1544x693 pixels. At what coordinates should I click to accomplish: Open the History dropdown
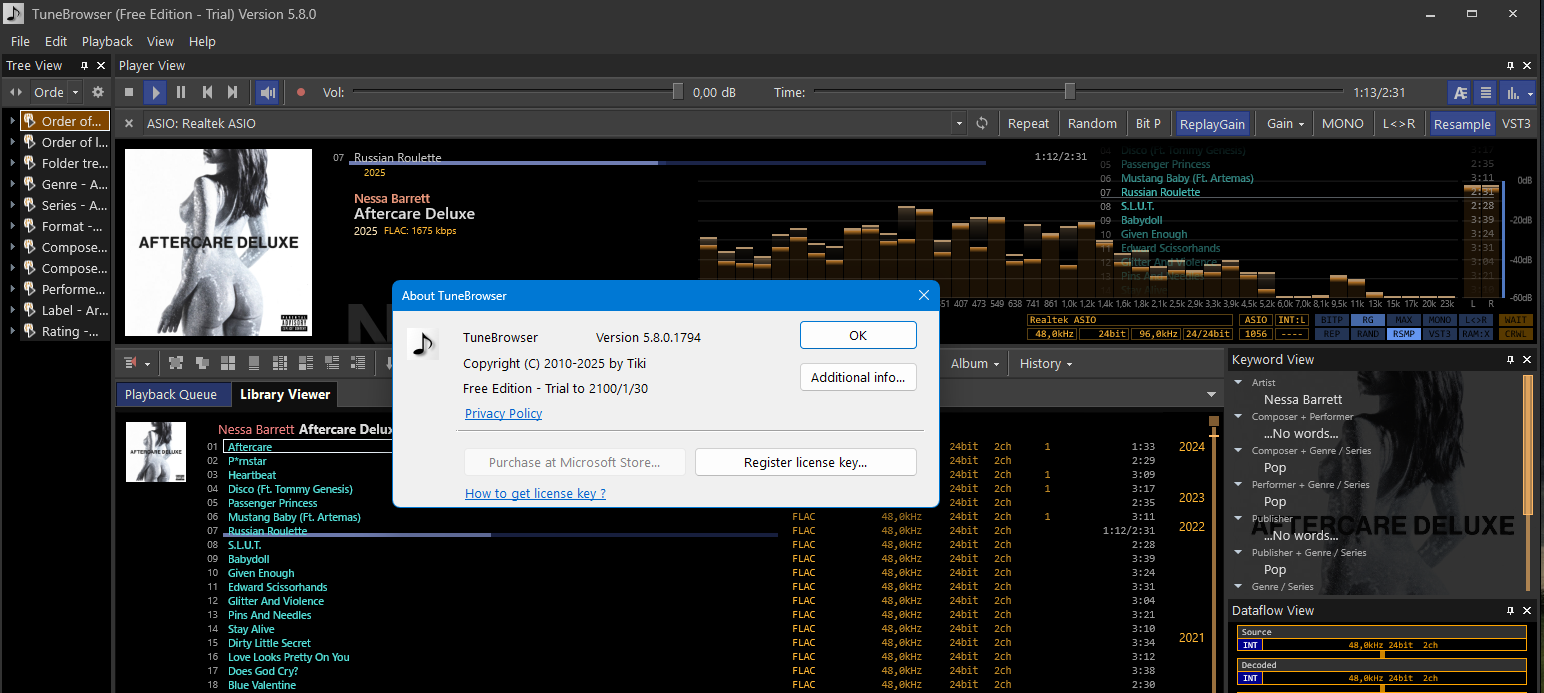1046,363
